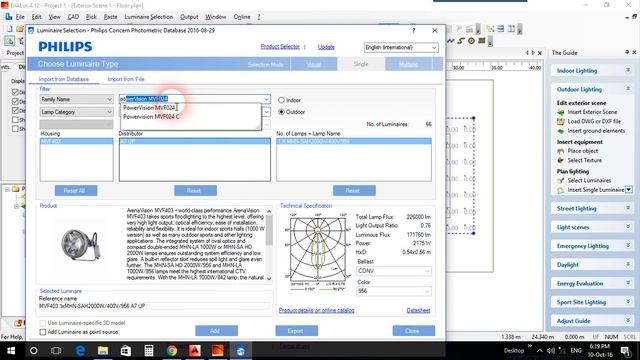This screenshot has width=640, height=360.
Task: Expand the Sport Site Lighting guide section
Action: click(628, 302)
